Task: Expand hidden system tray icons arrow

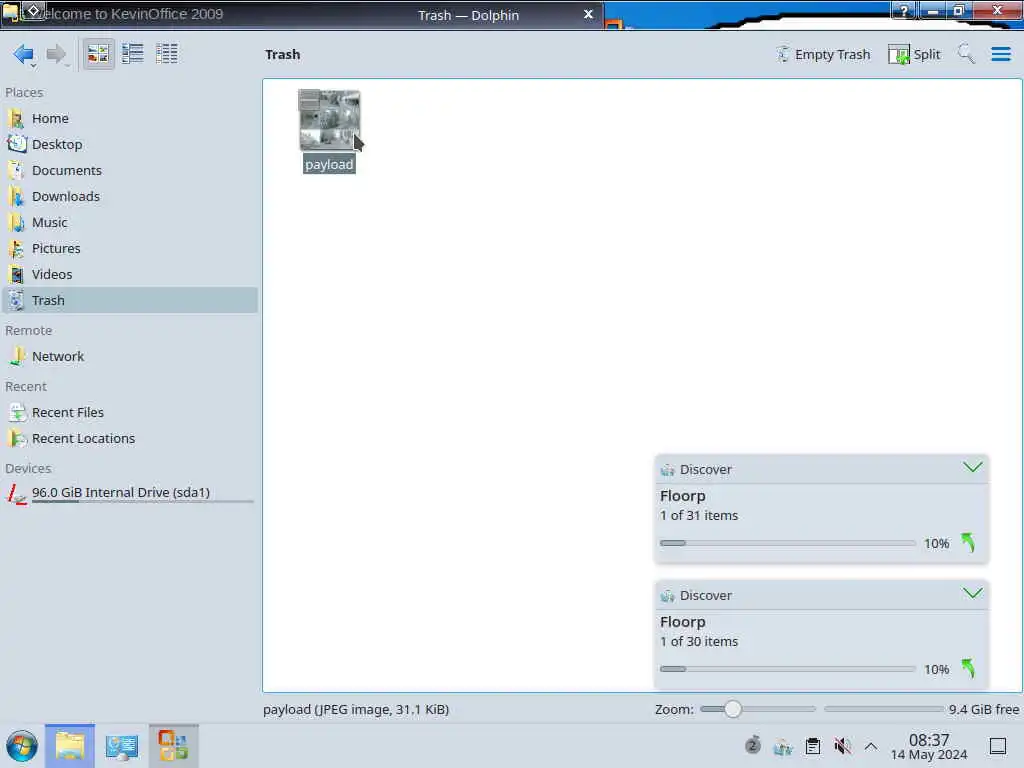Action: tap(871, 746)
